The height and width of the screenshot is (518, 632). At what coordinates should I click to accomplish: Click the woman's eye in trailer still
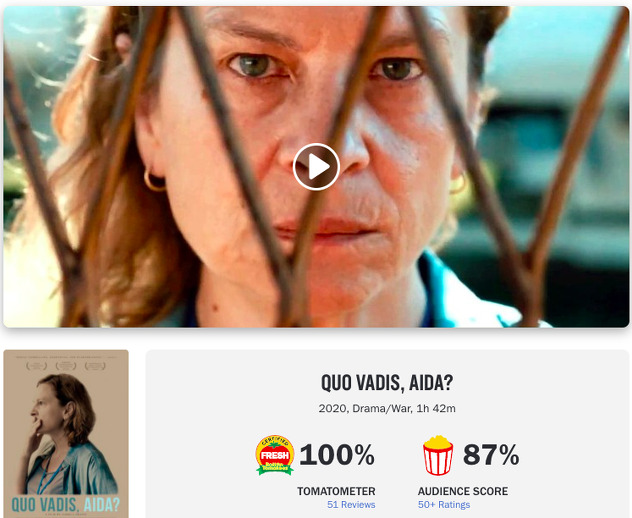[x=255, y=66]
